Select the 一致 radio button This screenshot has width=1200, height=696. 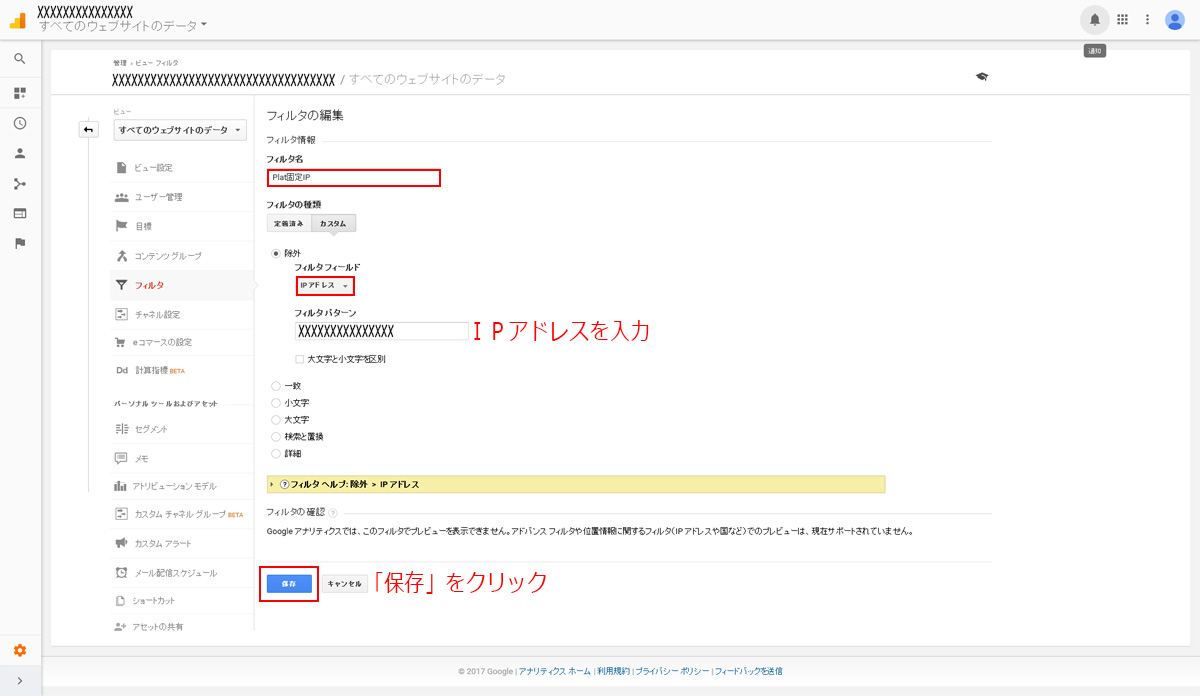pyautogui.click(x=276, y=385)
